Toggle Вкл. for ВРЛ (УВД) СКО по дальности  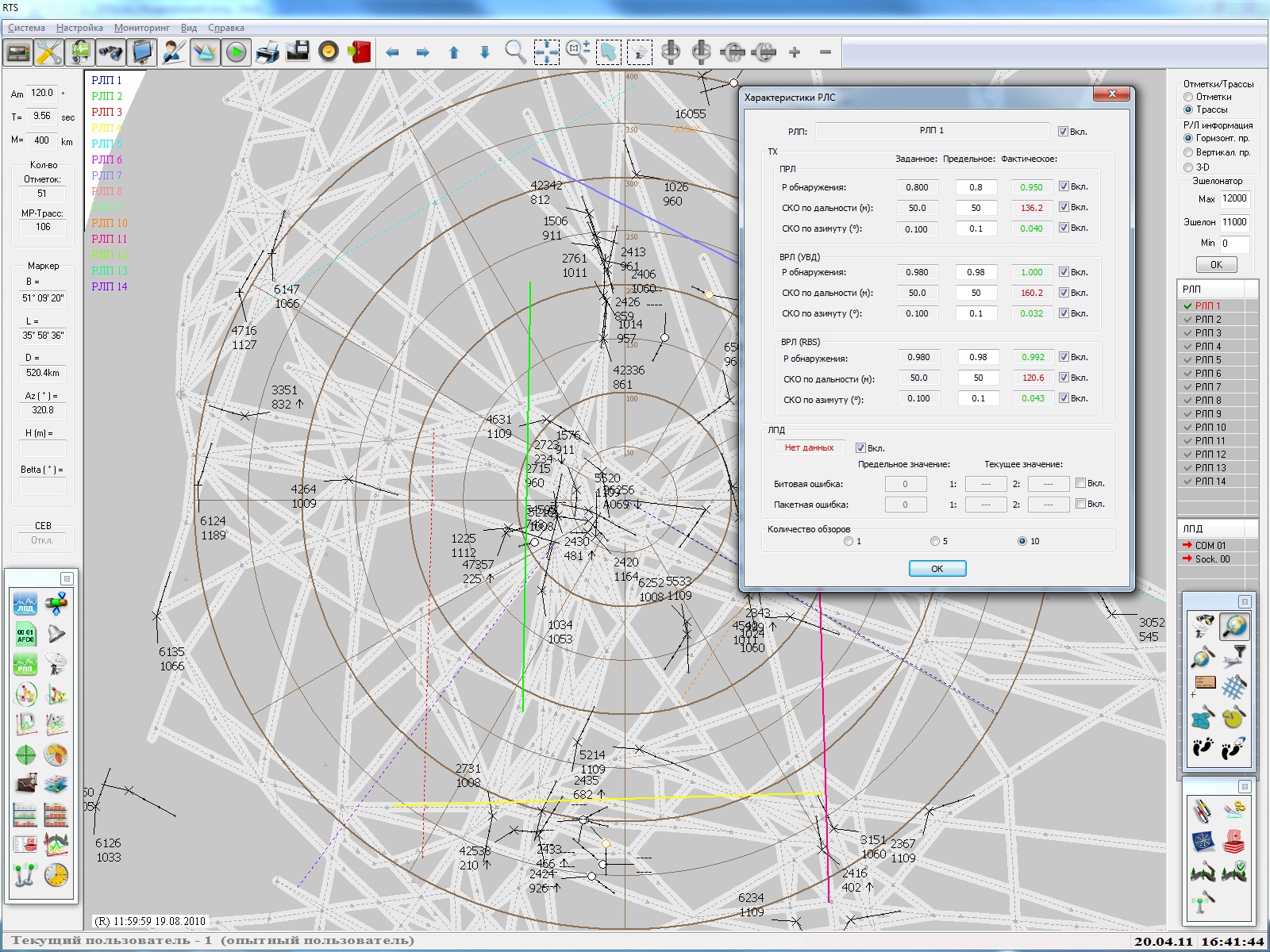click(1064, 293)
